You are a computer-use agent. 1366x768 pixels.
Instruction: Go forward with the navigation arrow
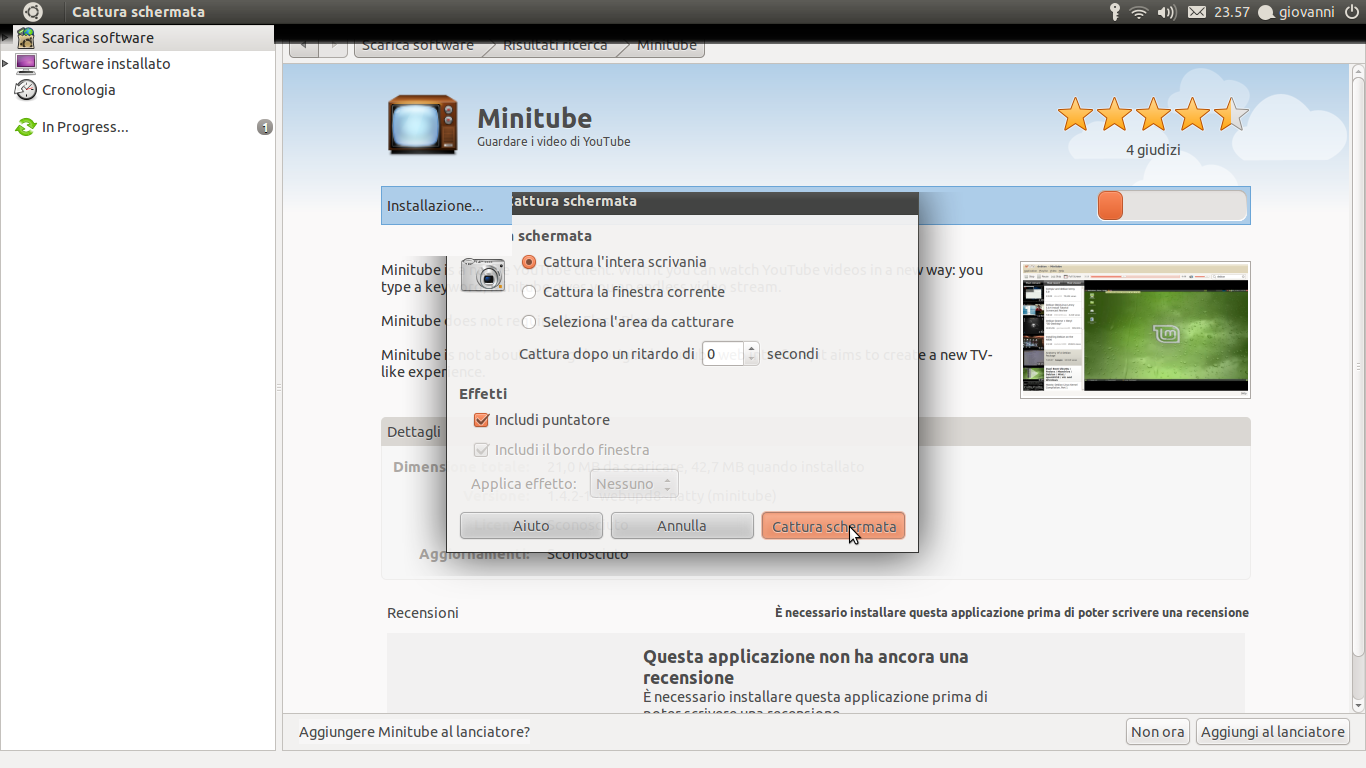[x=333, y=46]
